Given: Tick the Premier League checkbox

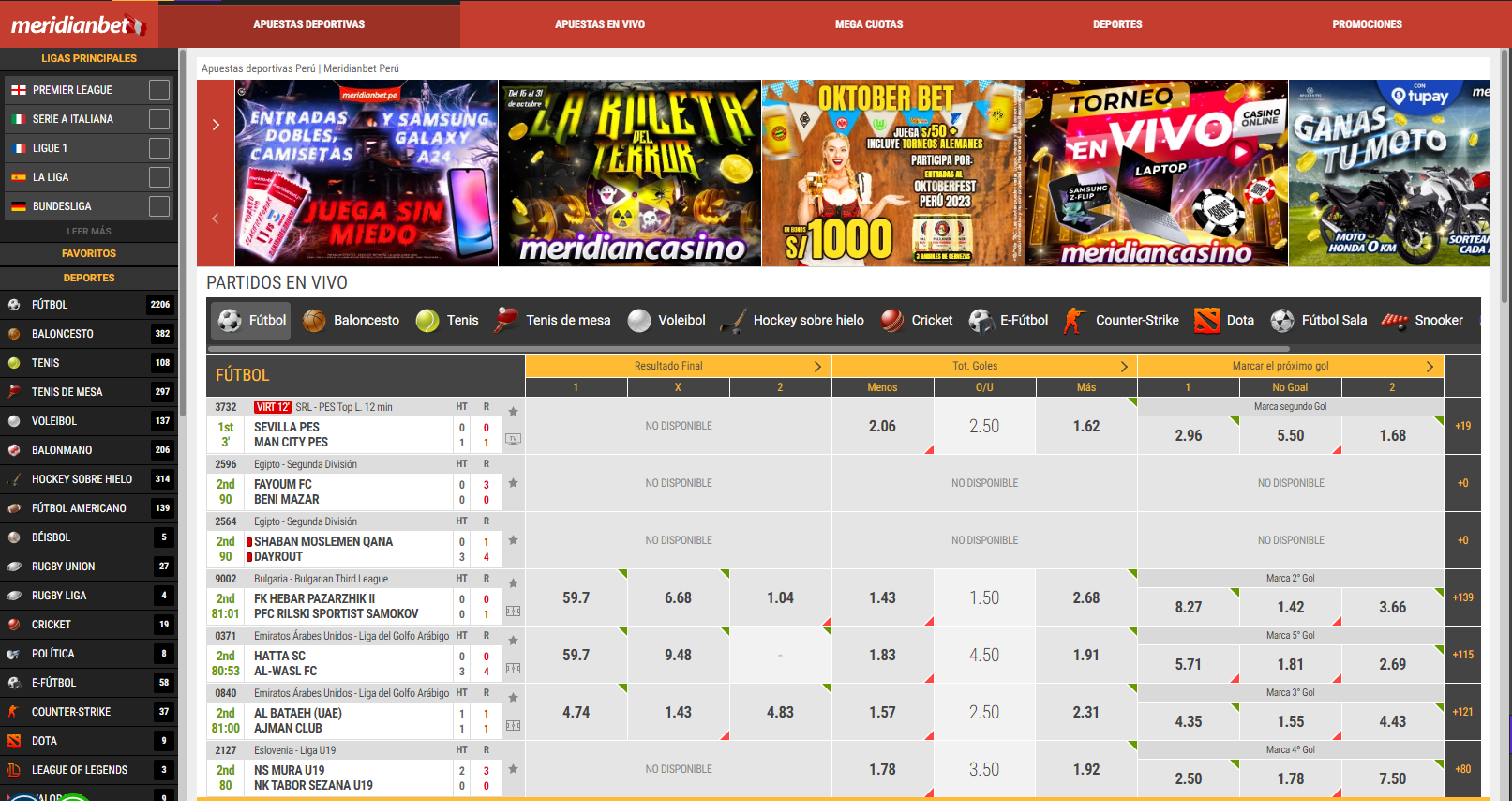Looking at the screenshot, I should [159, 90].
